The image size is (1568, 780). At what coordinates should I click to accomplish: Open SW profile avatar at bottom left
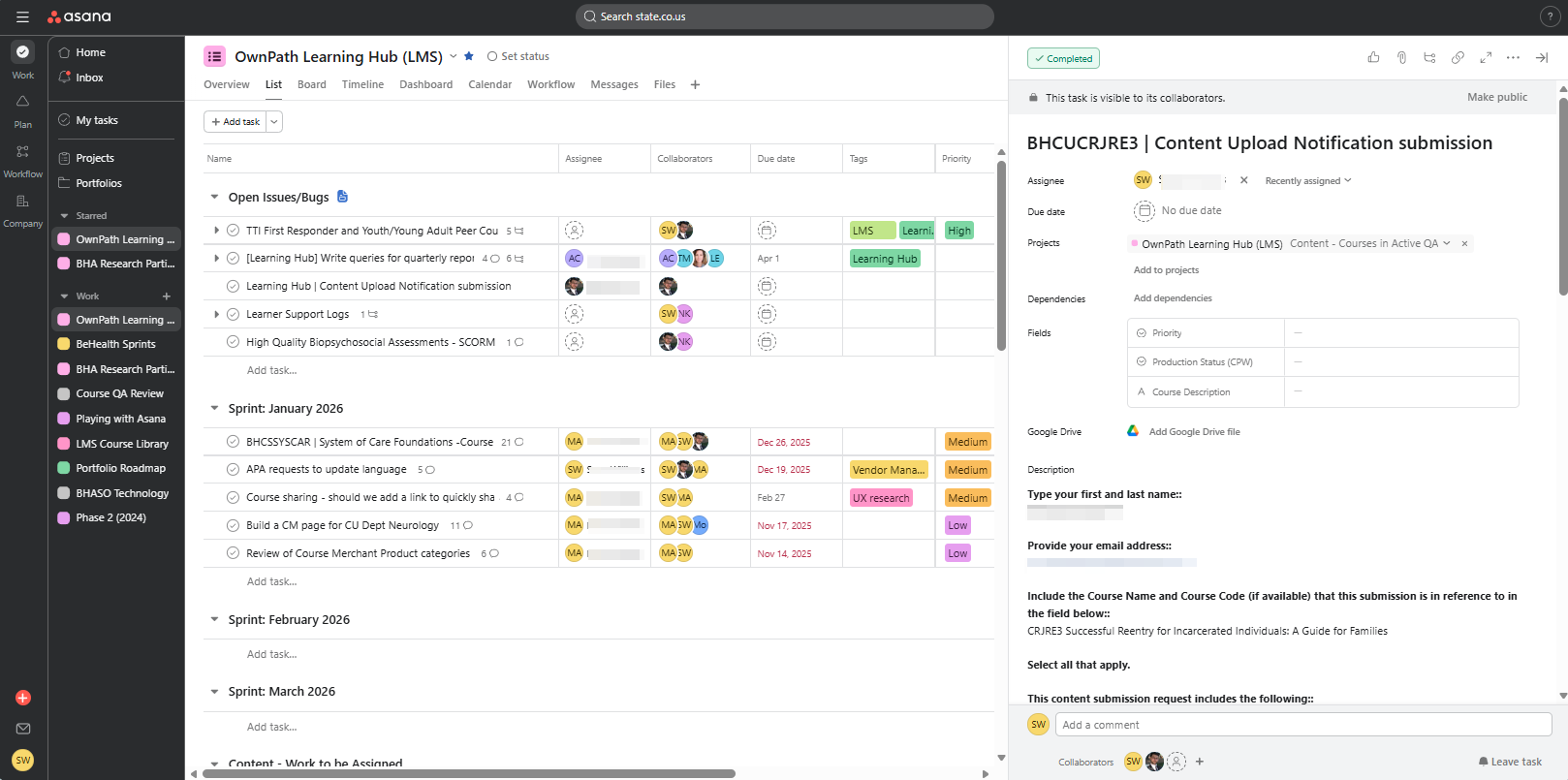click(x=23, y=761)
